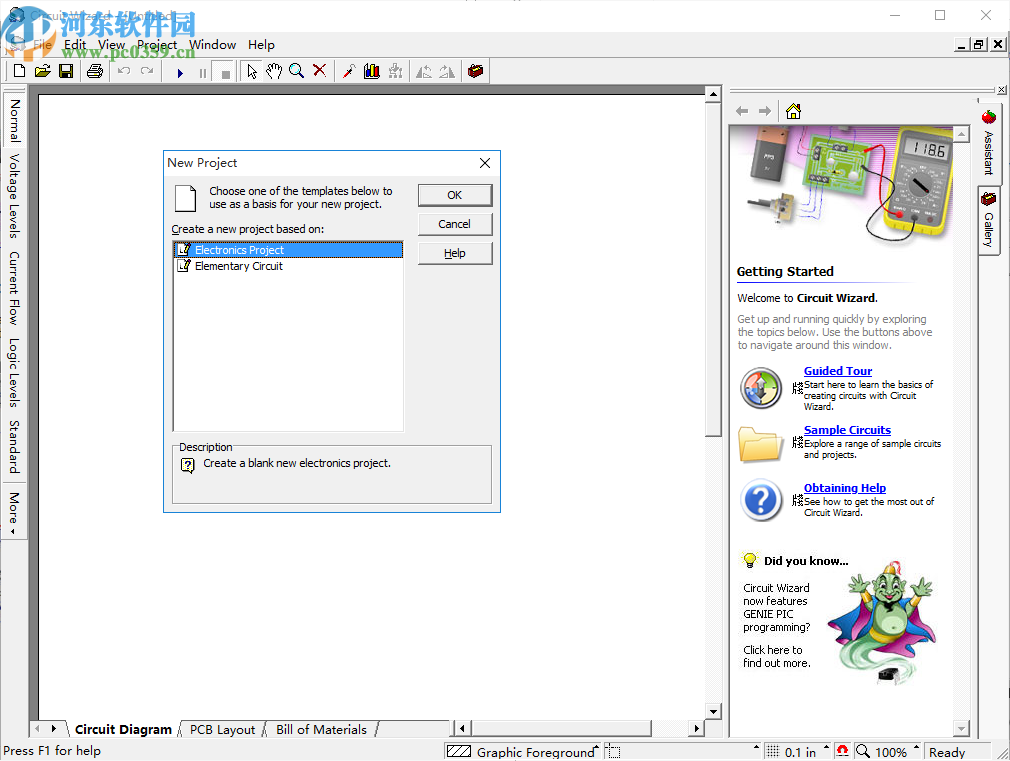Cancel the New Project dialog
The height and width of the screenshot is (761, 1010).
click(455, 224)
